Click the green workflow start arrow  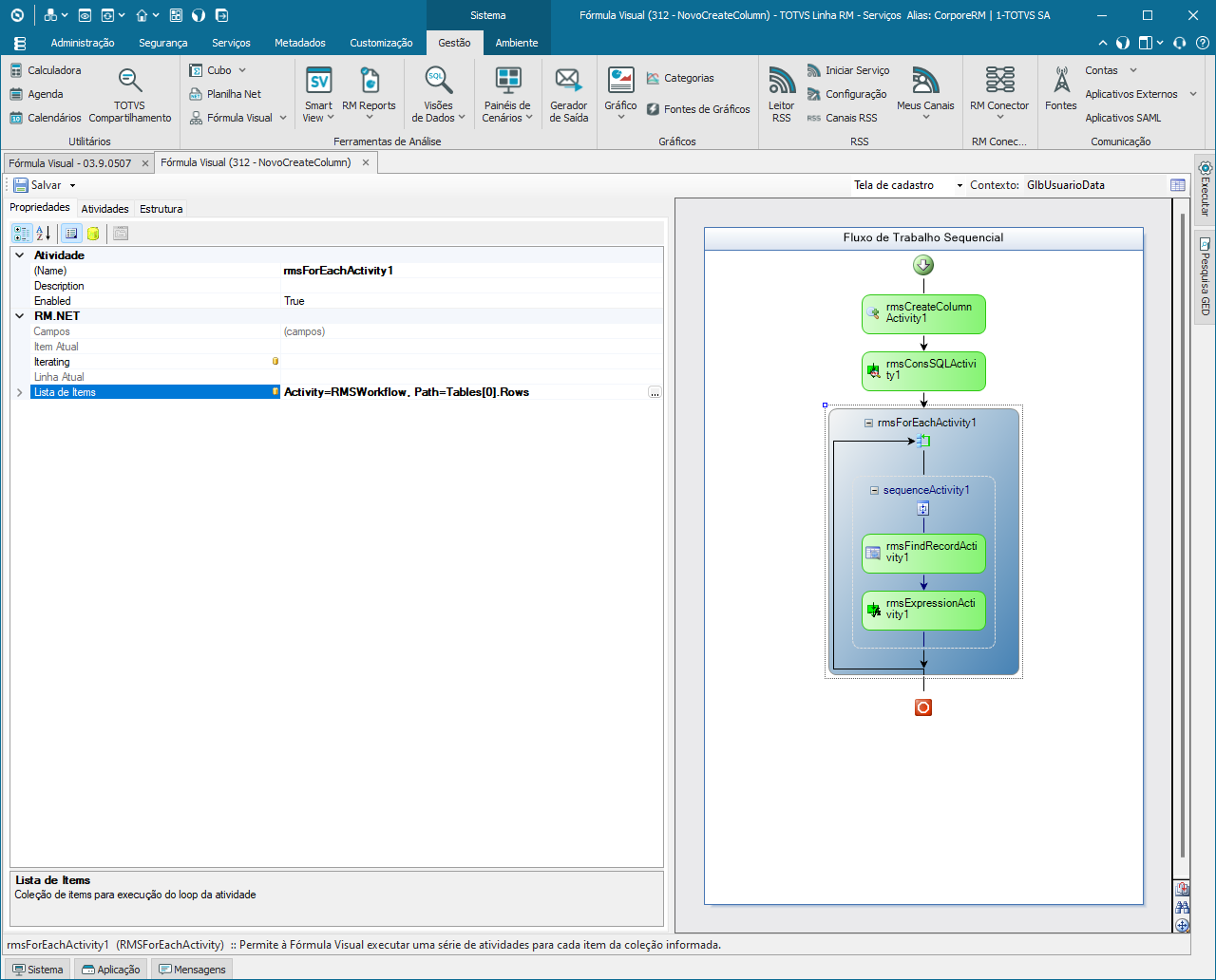(x=923, y=265)
